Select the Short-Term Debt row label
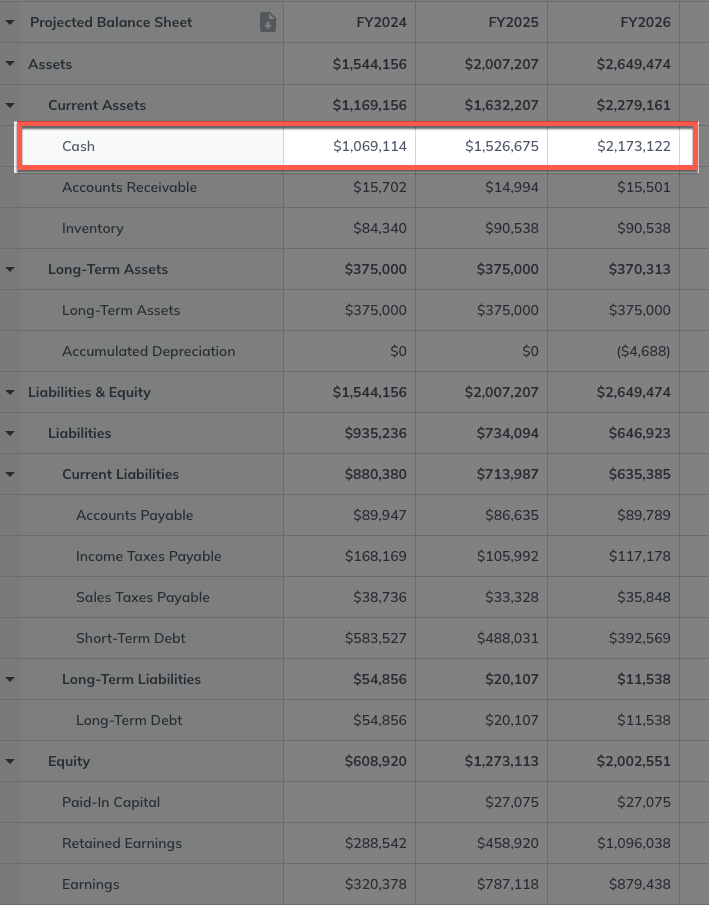Viewport: 709px width, 905px height. click(x=130, y=638)
